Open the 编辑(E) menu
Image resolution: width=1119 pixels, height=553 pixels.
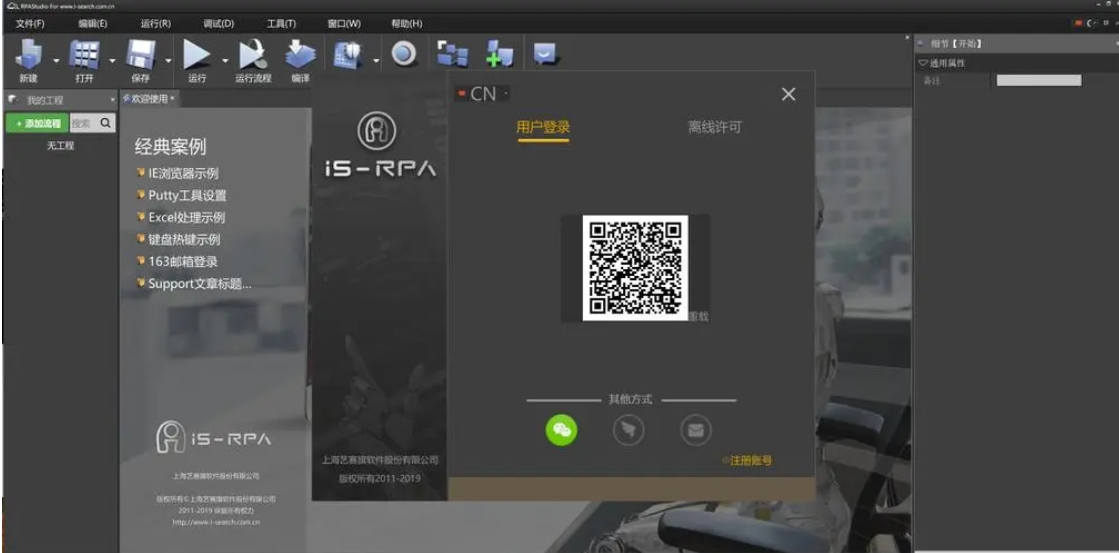pos(93,24)
